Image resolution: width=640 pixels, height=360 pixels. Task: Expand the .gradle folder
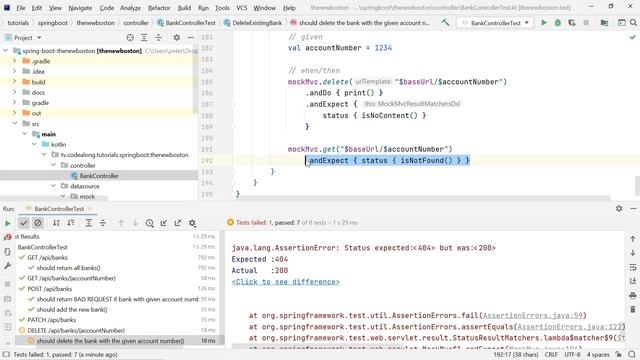point(14,61)
